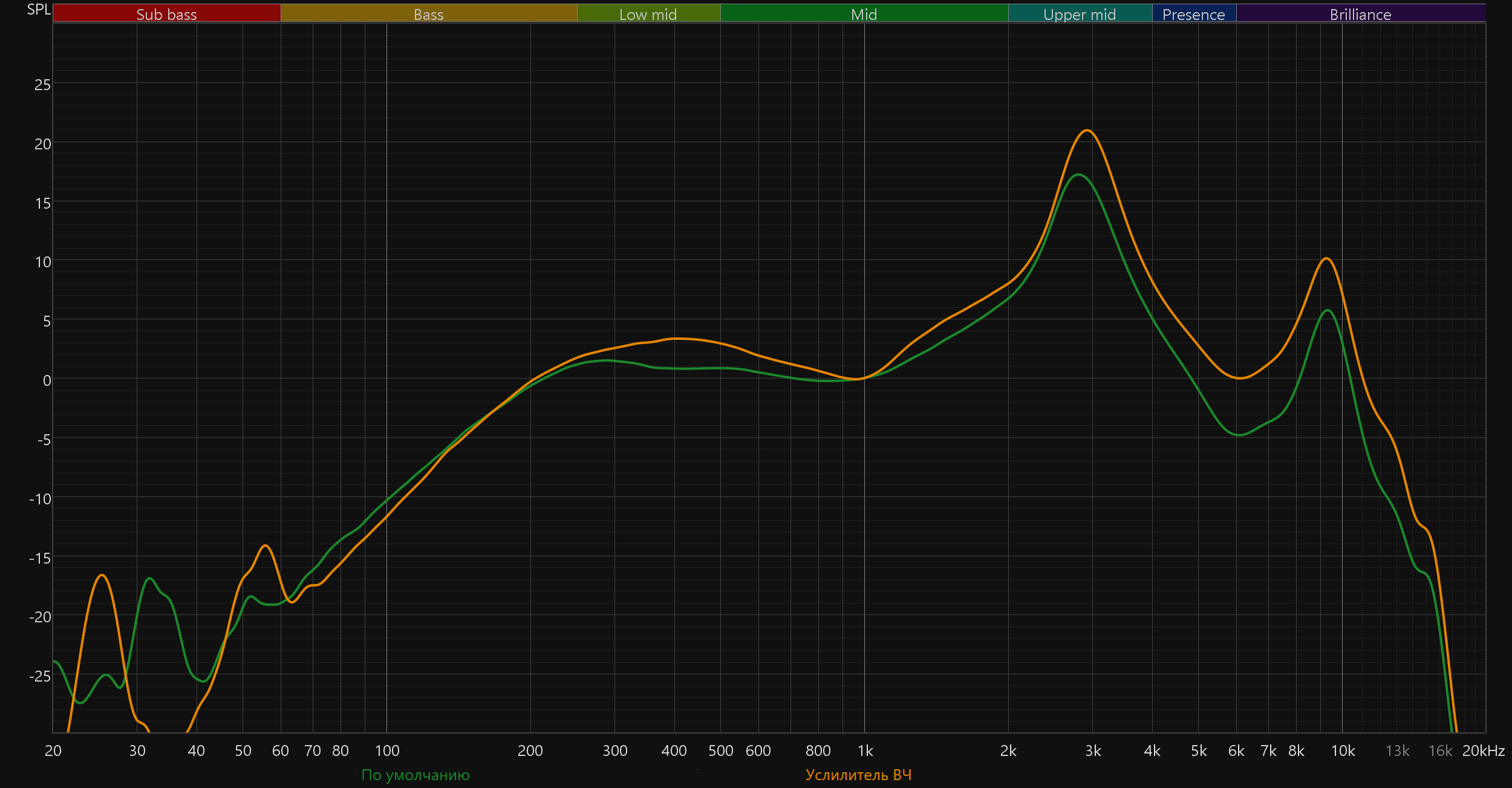1512x788 pixels.
Task: Click the SPL axis label
Action: [39, 10]
